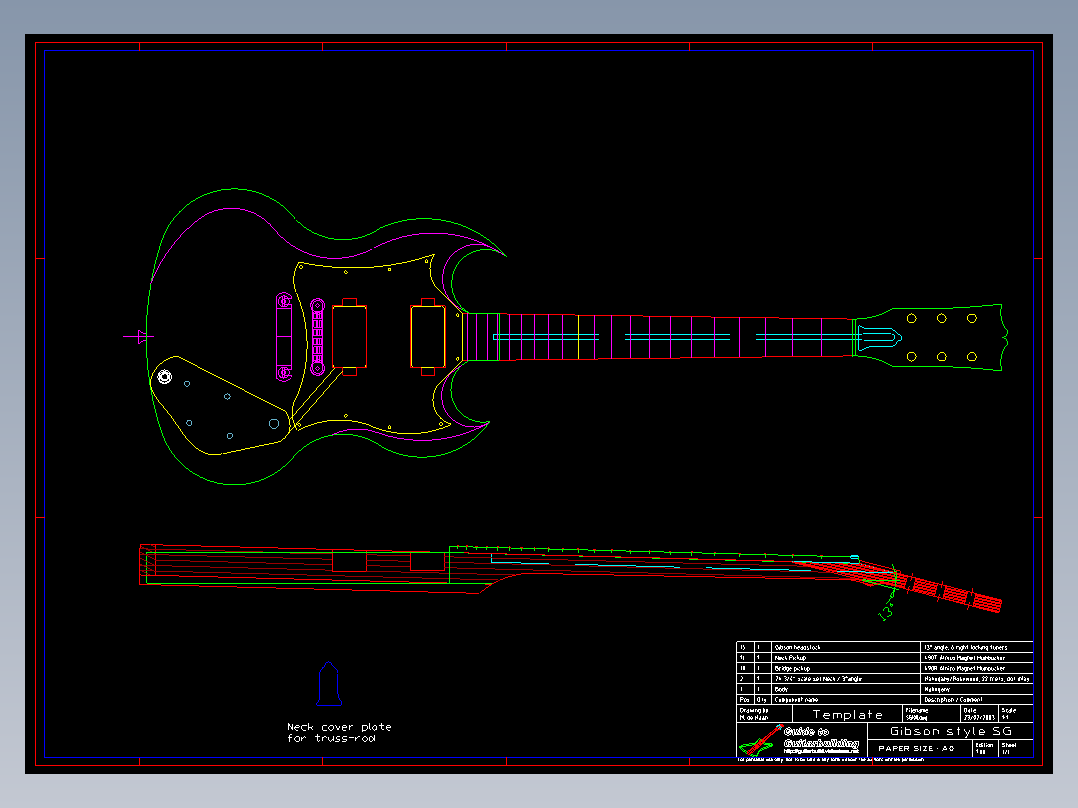Select bridge pickup cavity in side view

[x=349, y=561]
